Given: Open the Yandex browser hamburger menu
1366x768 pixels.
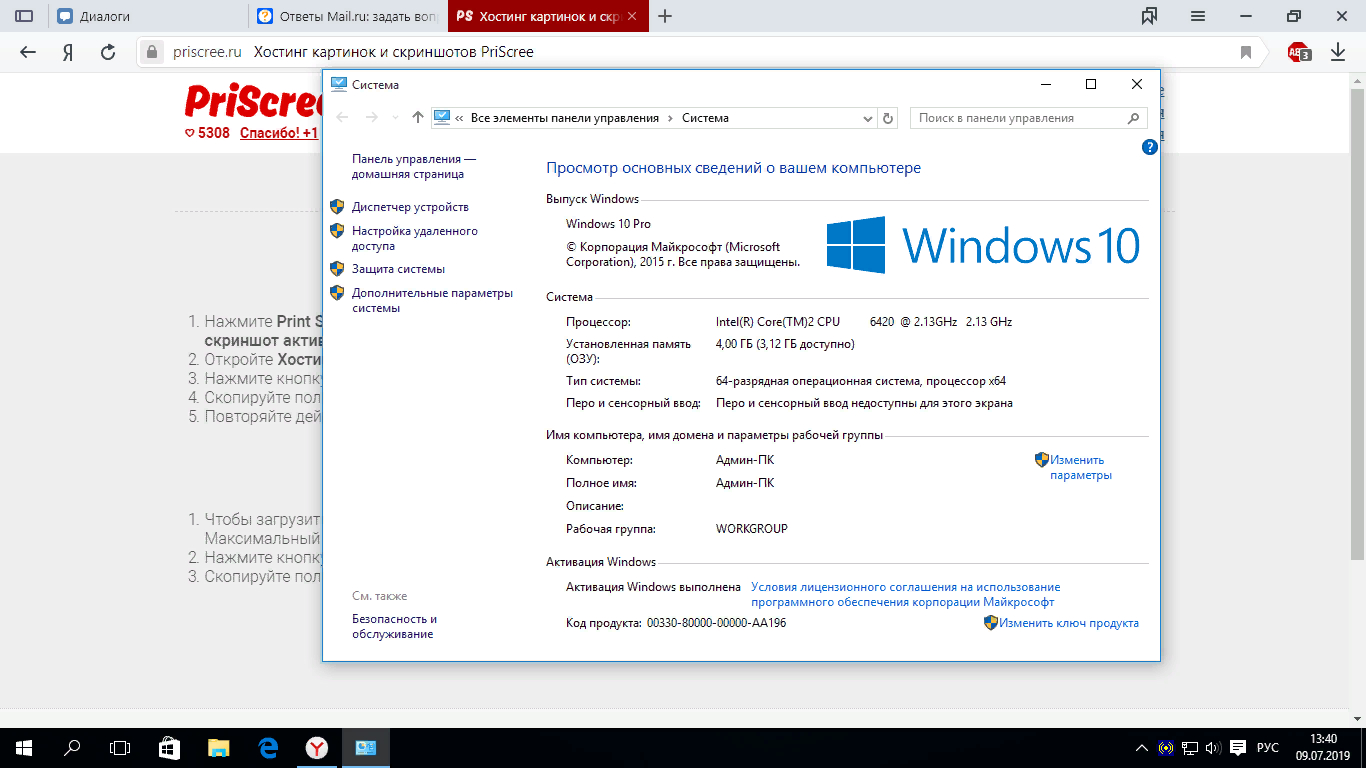Looking at the screenshot, I should (x=1198, y=16).
